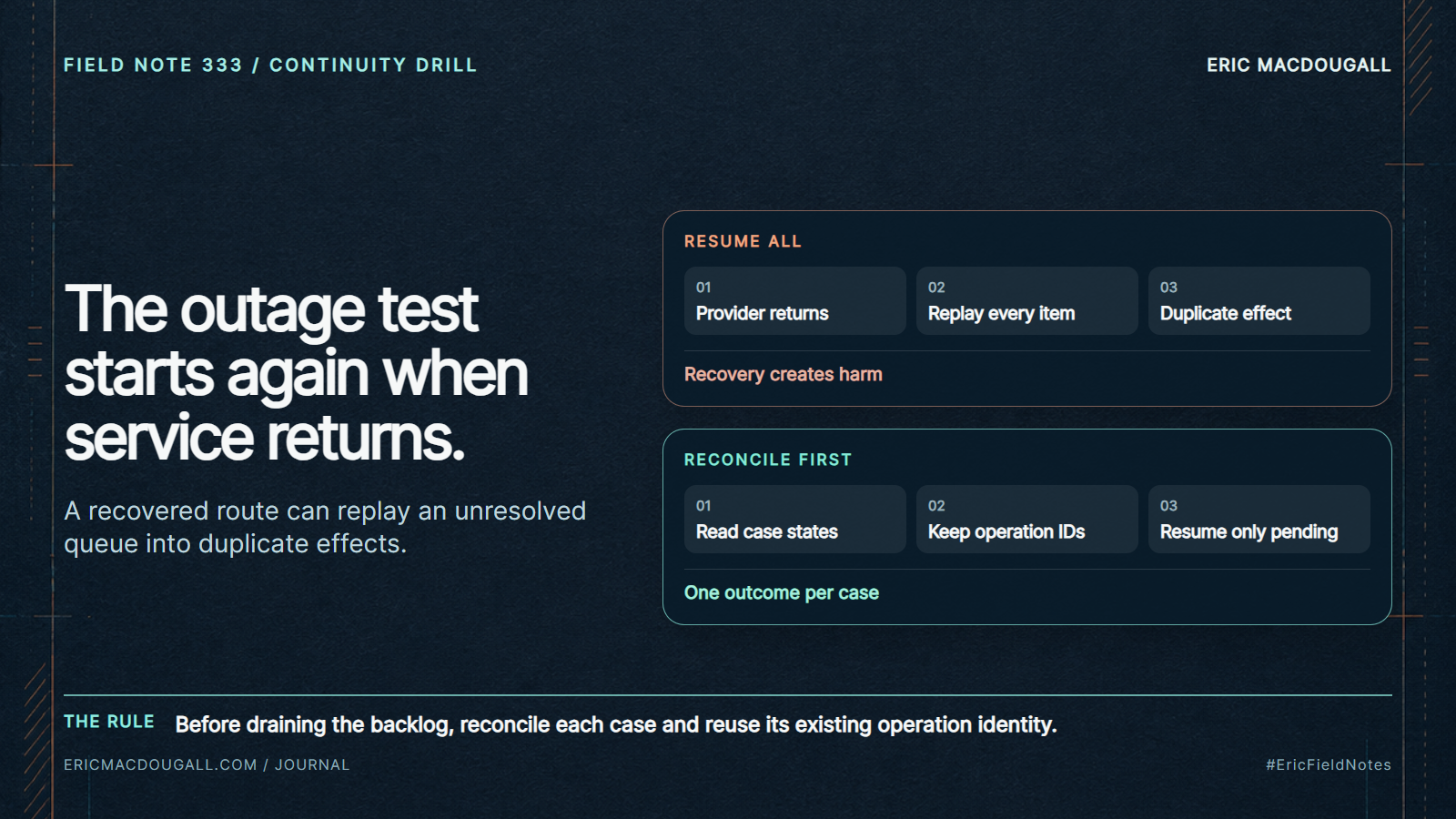Open the ERICMACDOUGALL.COM / JOURNAL link
This screenshot has height=819, width=1456.
pyautogui.click(x=207, y=764)
